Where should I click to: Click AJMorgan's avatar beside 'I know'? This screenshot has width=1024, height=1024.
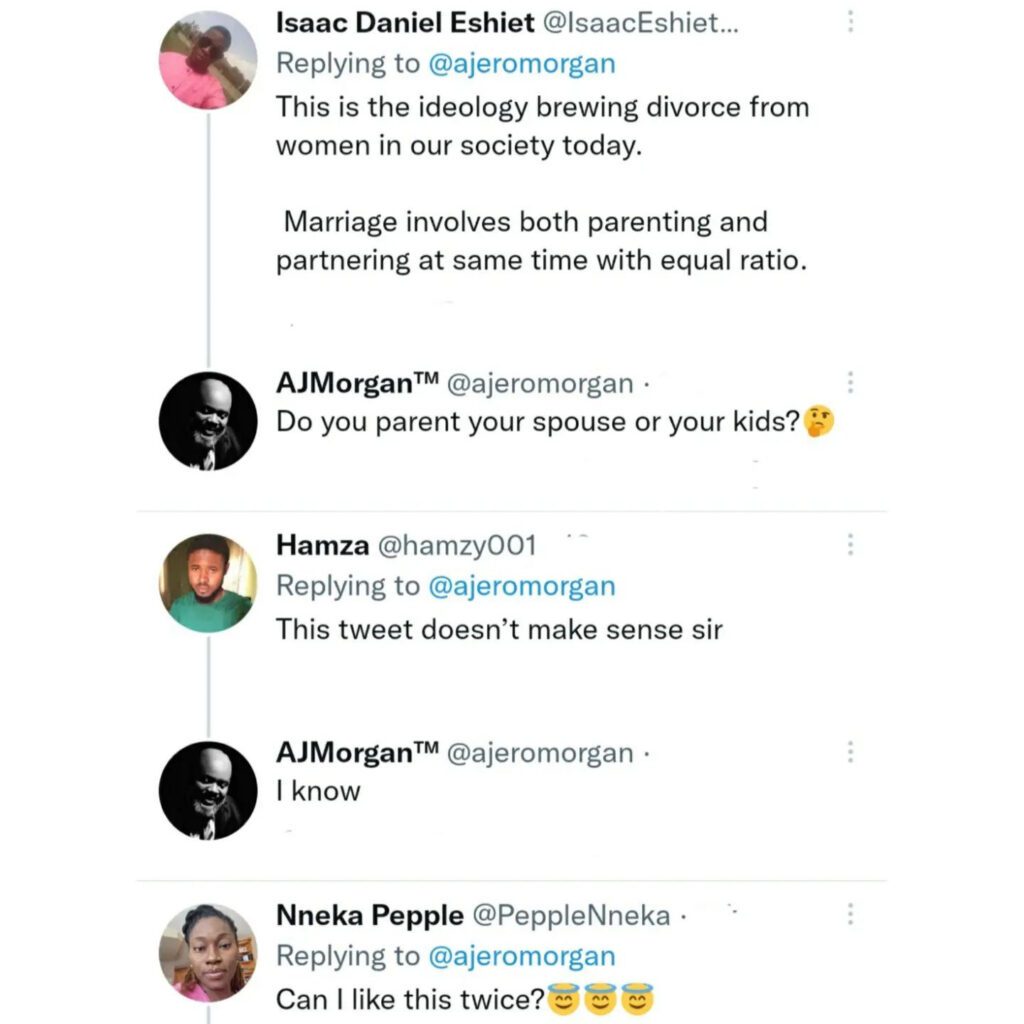(208, 790)
